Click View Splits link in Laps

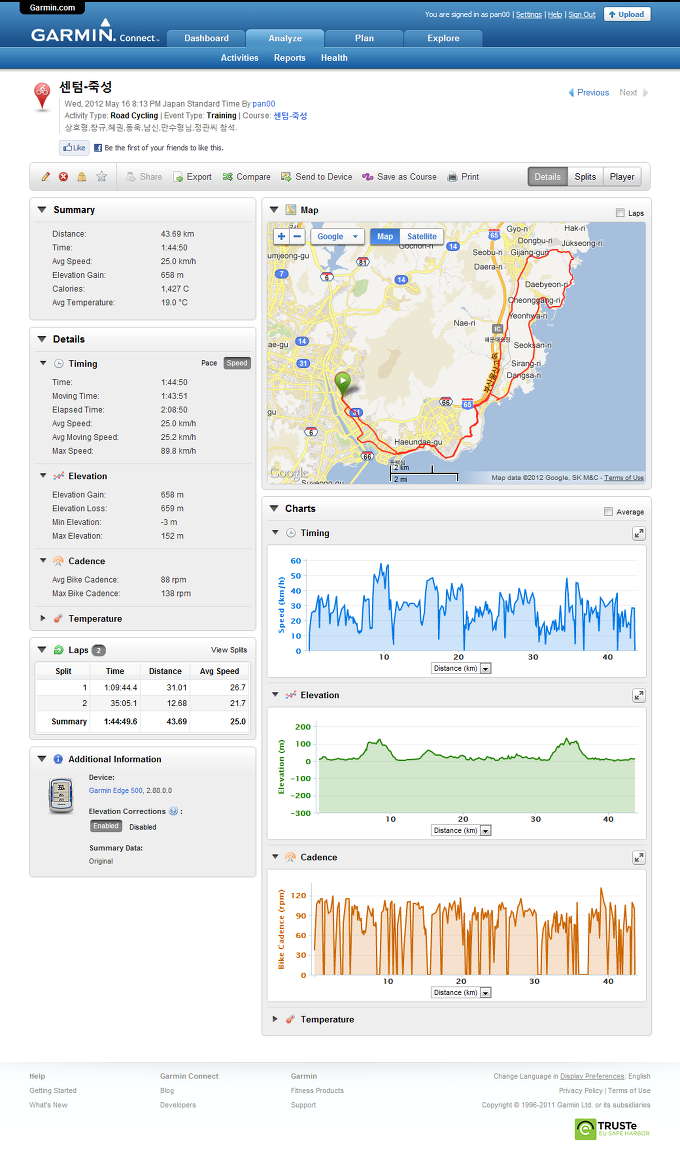pos(229,650)
